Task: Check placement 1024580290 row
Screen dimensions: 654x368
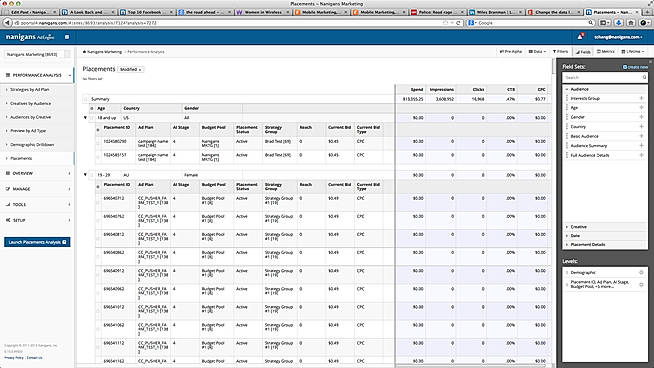Action: click(98, 143)
